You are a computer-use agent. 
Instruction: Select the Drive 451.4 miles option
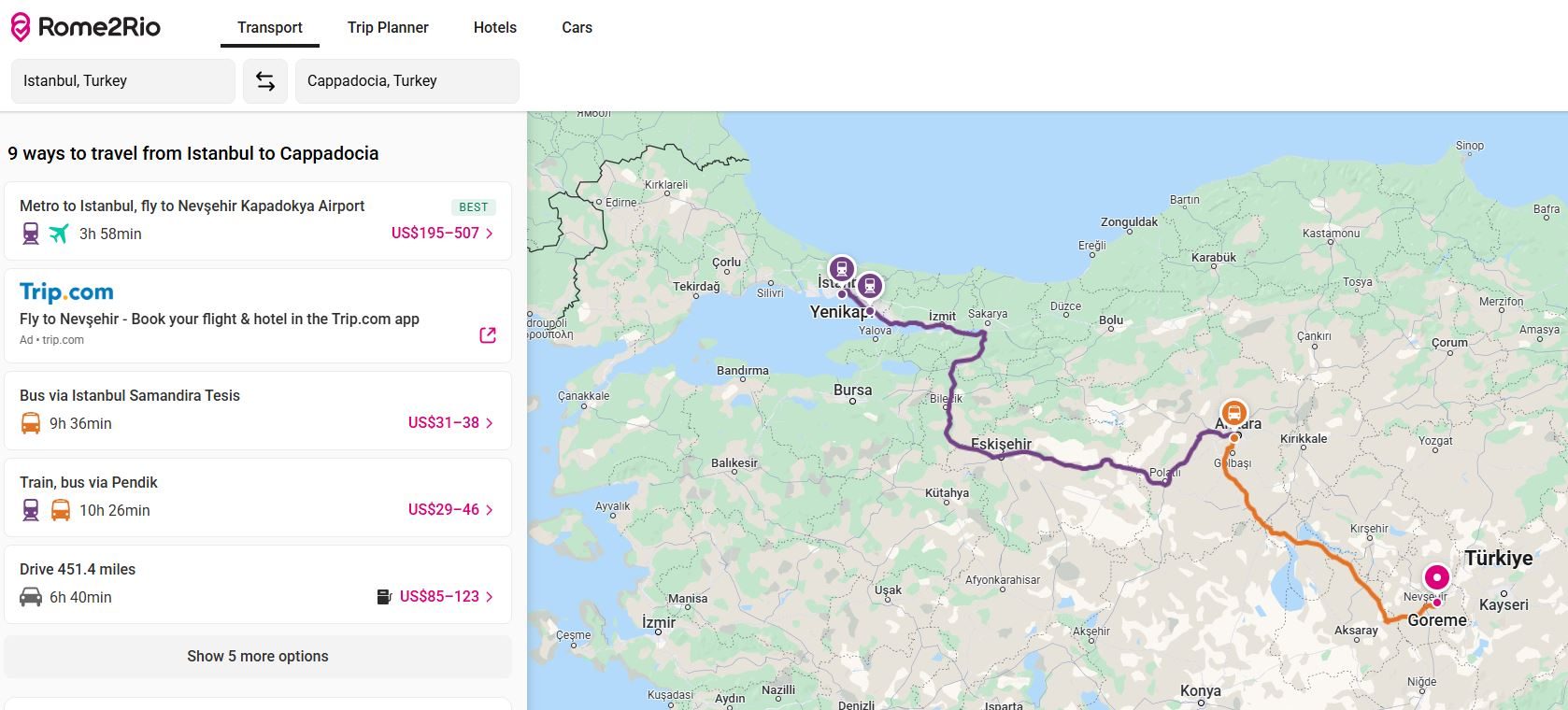point(187,570)
